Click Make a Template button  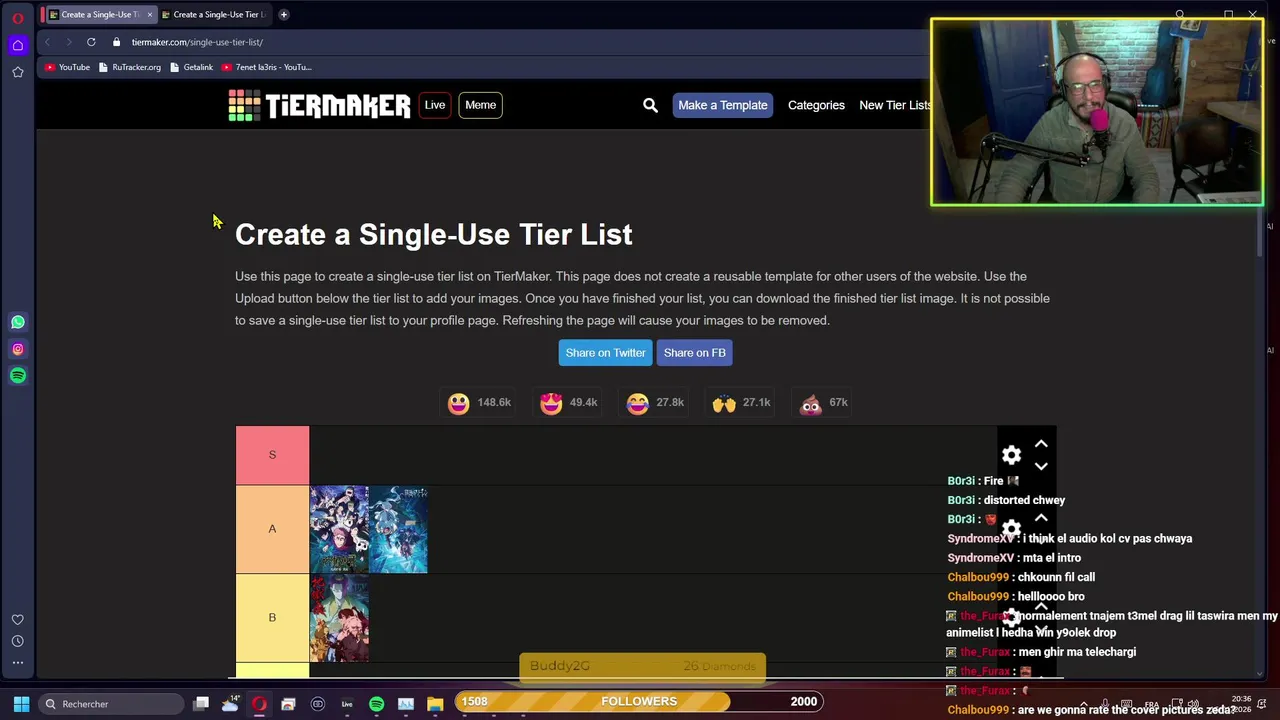tap(723, 105)
